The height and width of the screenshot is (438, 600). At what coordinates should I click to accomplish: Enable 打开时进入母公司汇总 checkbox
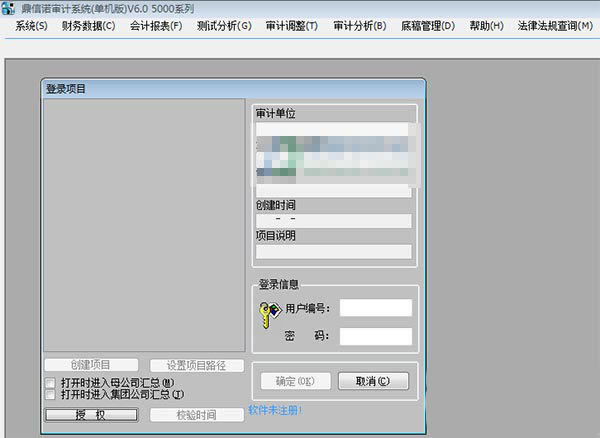tap(51, 382)
